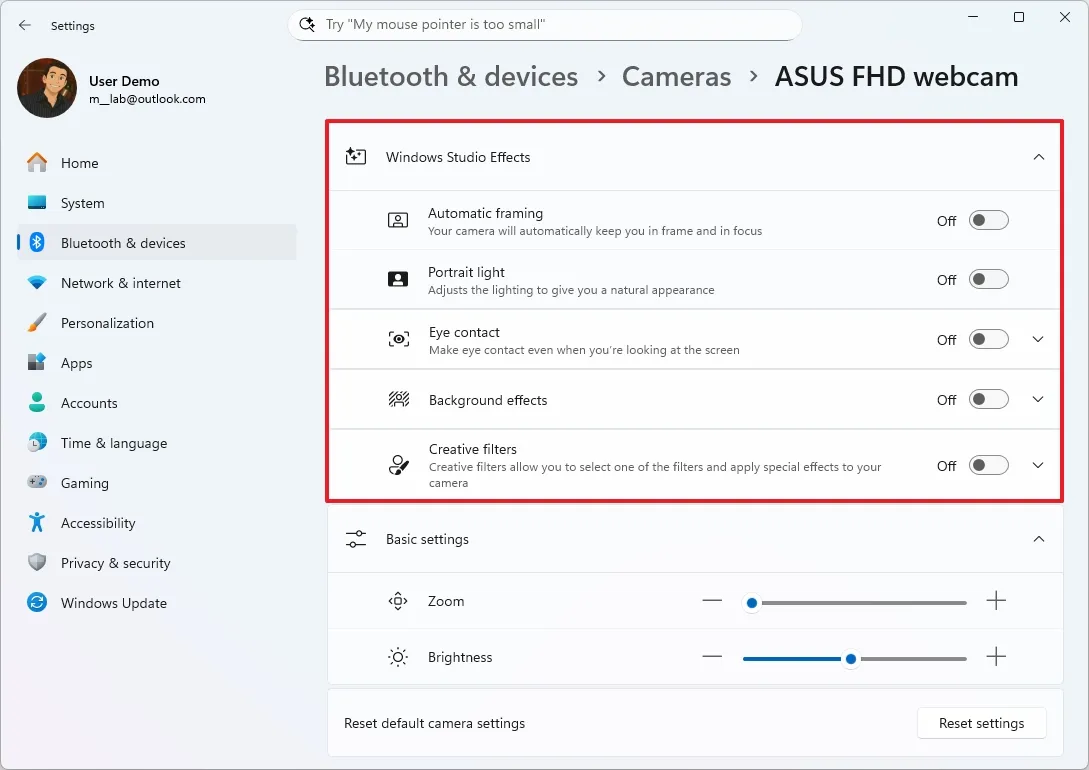1089x770 pixels.
Task: Click the Basic settings sliders icon
Action: [x=356, y=539]
